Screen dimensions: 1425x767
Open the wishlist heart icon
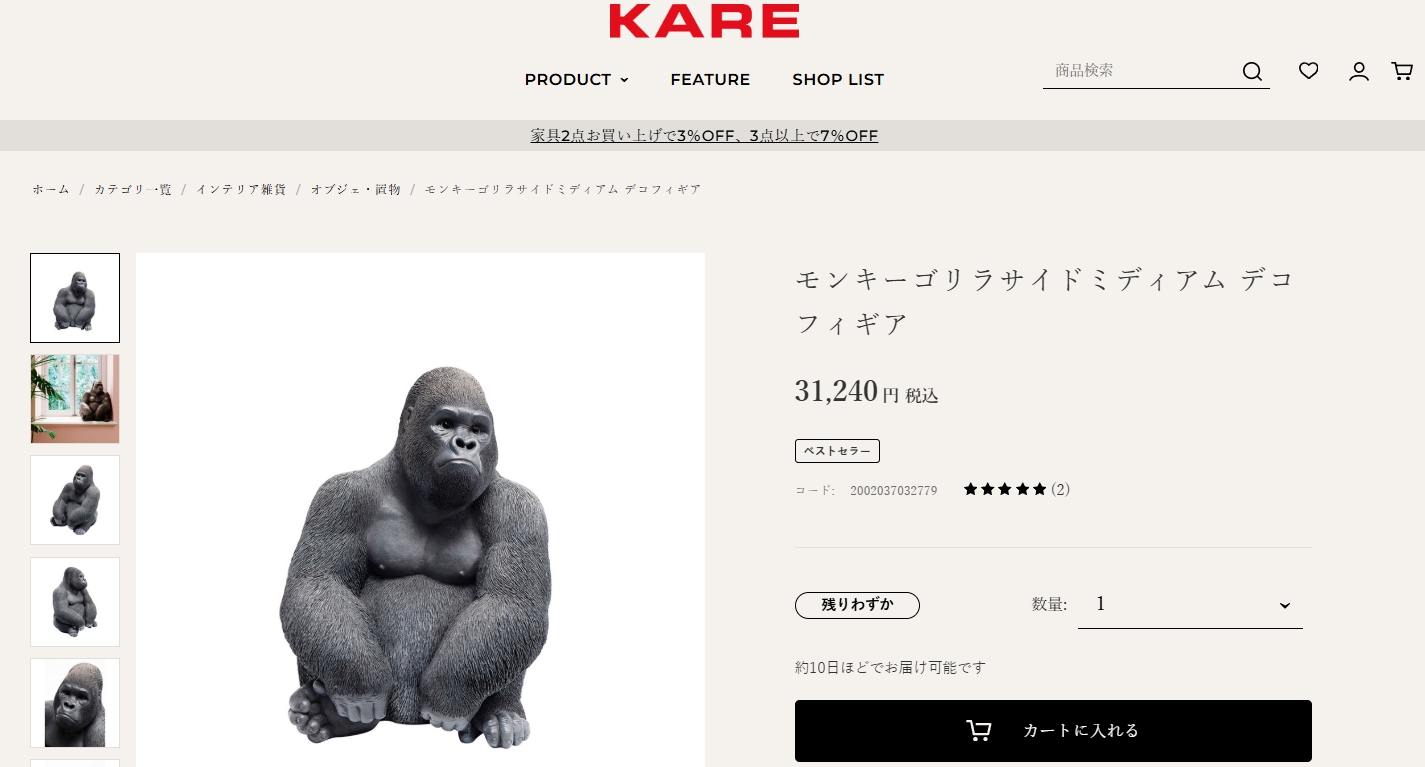click(x=1308, y=70)
